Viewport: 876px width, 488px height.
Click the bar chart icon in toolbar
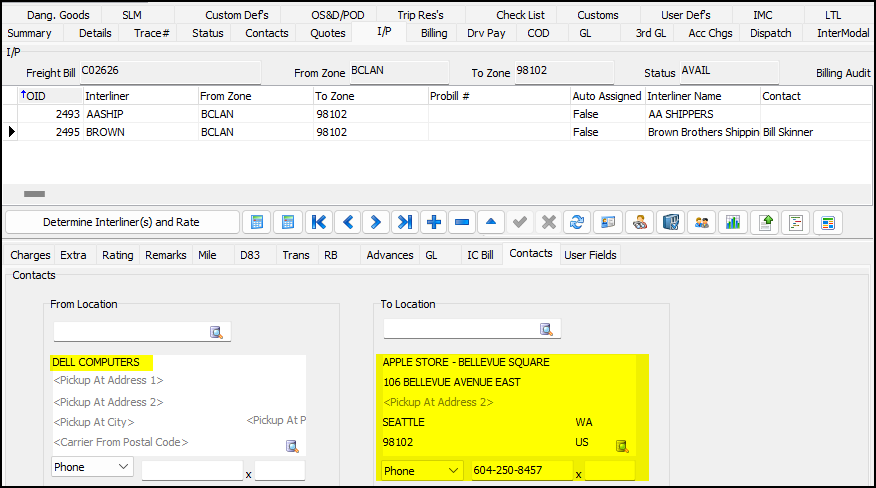[733, 222]
